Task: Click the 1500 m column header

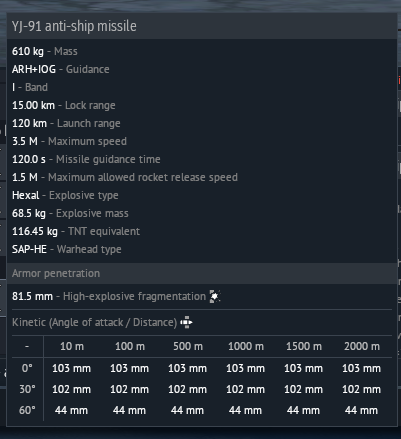Action: click(304, 346)
